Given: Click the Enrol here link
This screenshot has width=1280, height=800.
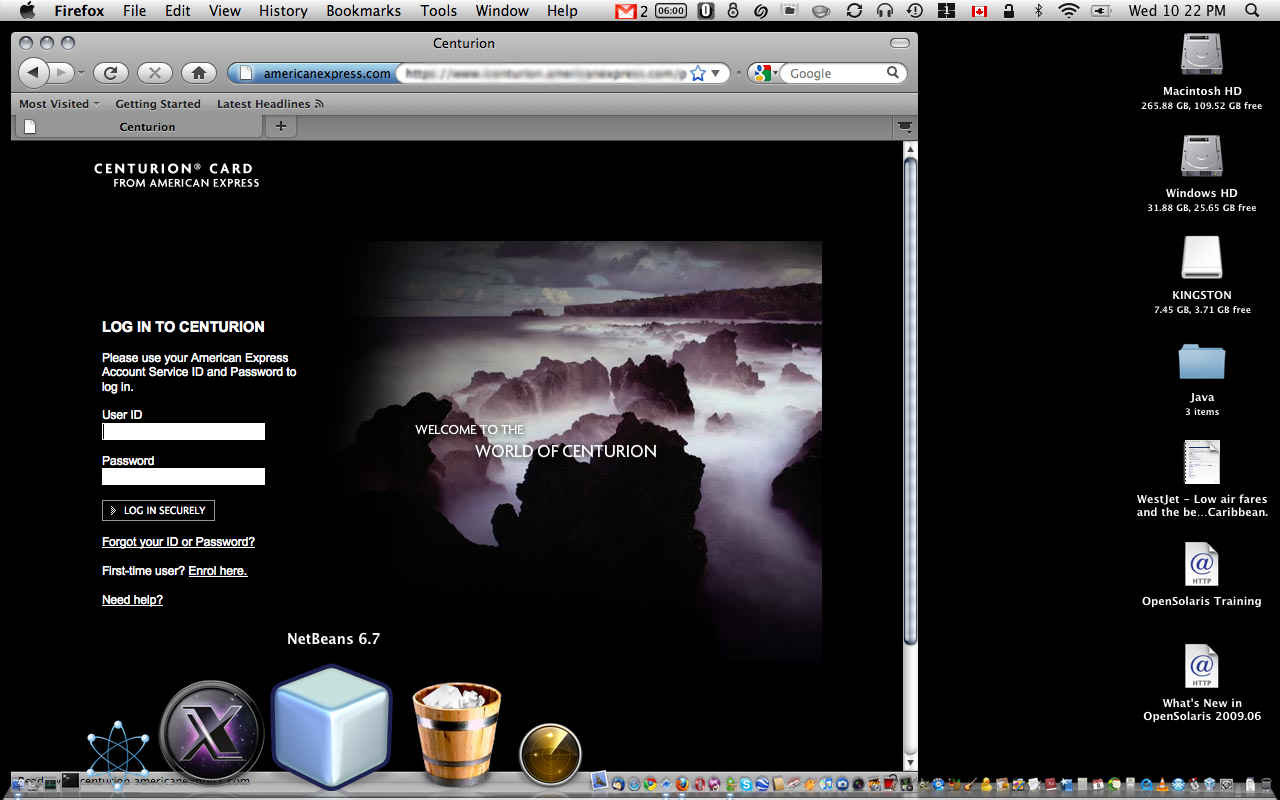Looking at the screenshot, I should click(217, 571).
